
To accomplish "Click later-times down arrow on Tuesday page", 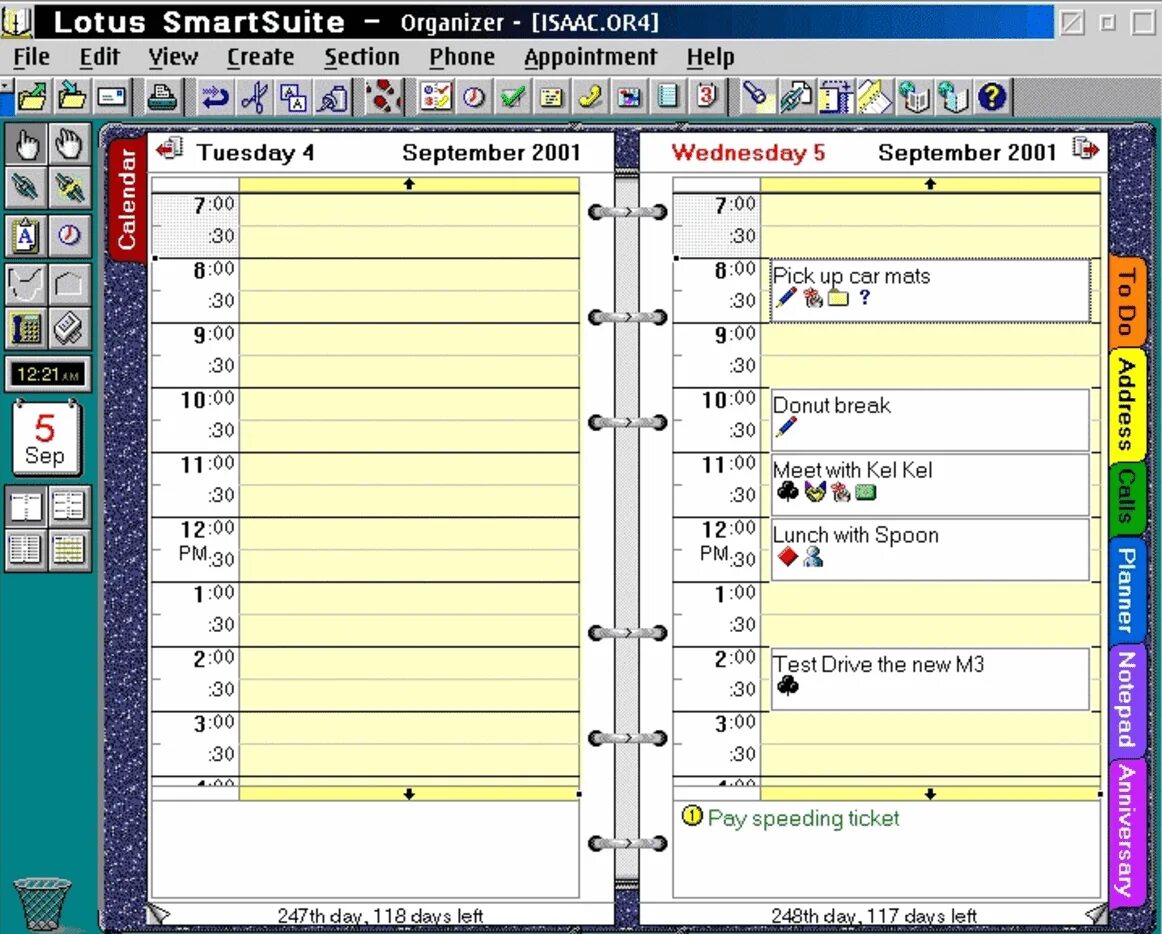I will [409, 794].
